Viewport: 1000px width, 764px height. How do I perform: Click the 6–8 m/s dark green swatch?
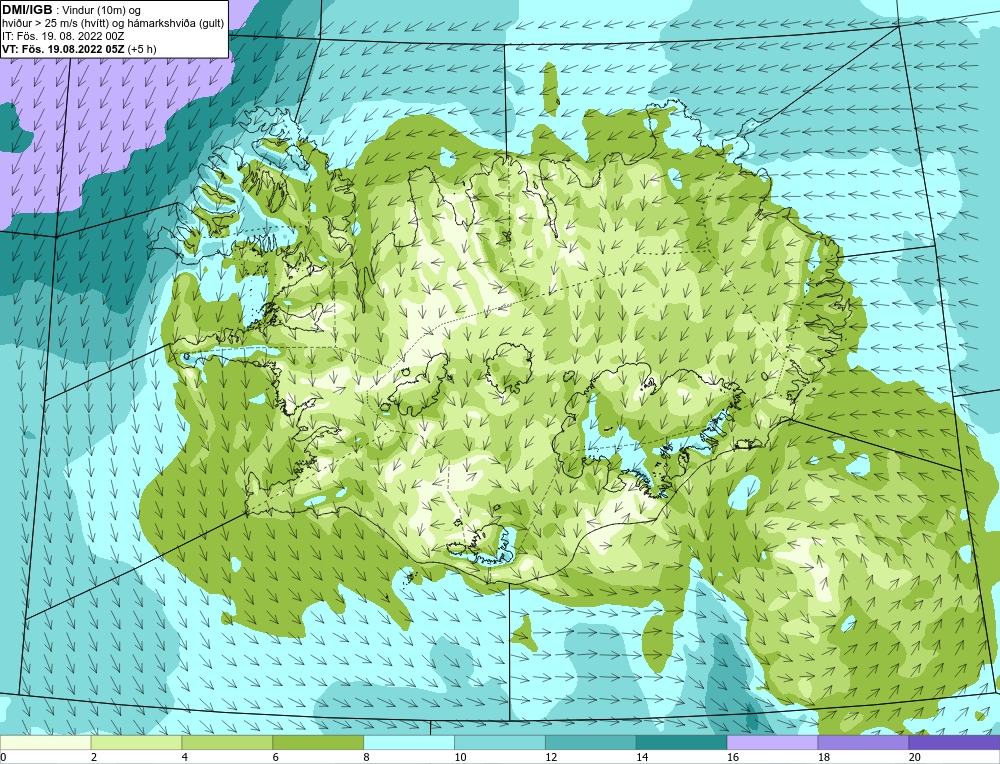tap(318, 742)
